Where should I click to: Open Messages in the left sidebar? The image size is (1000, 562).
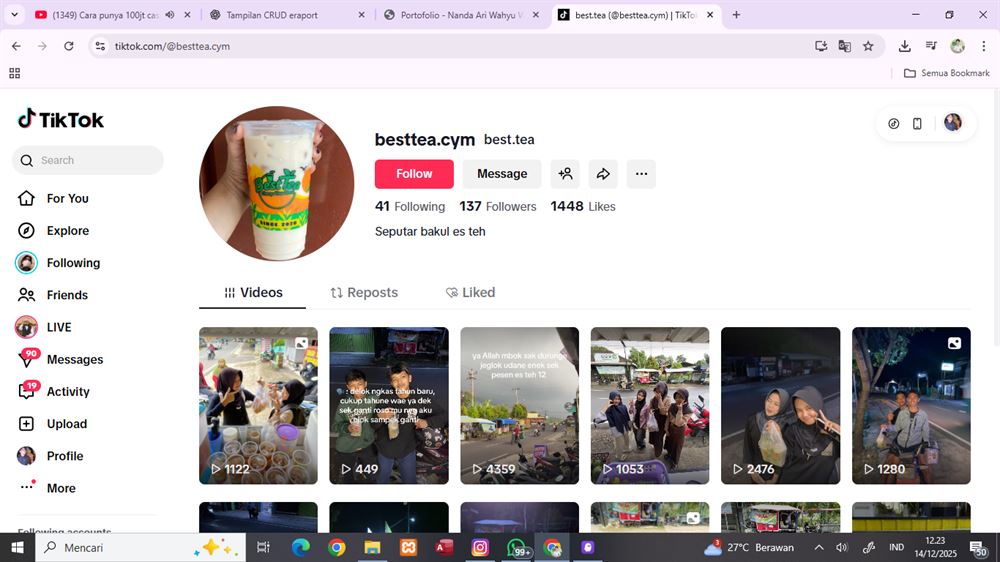(x=74, y=360)
